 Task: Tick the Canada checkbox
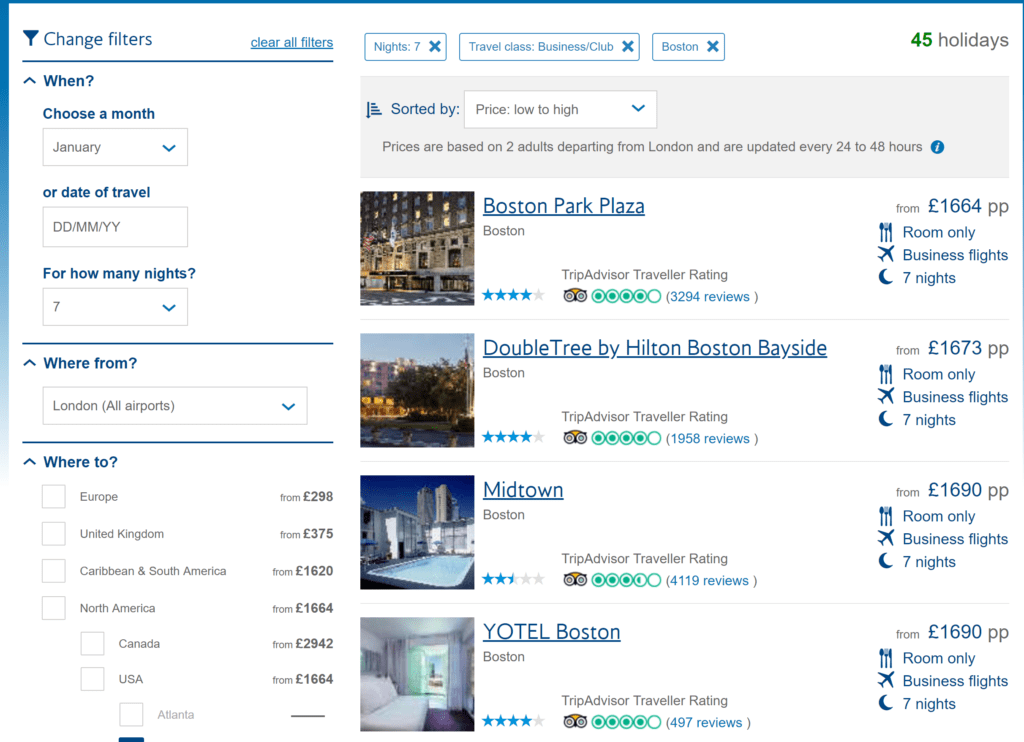coord(92,643)
